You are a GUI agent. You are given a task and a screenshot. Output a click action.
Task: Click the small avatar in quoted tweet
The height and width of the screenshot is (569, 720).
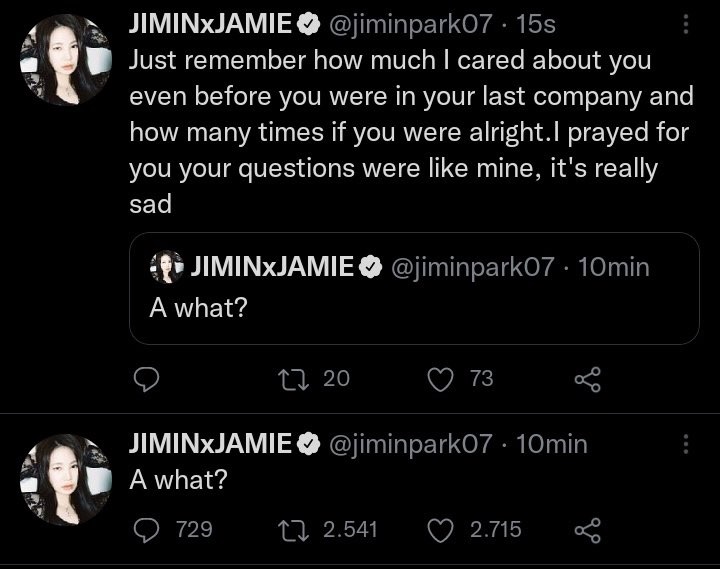click(166, 267)
